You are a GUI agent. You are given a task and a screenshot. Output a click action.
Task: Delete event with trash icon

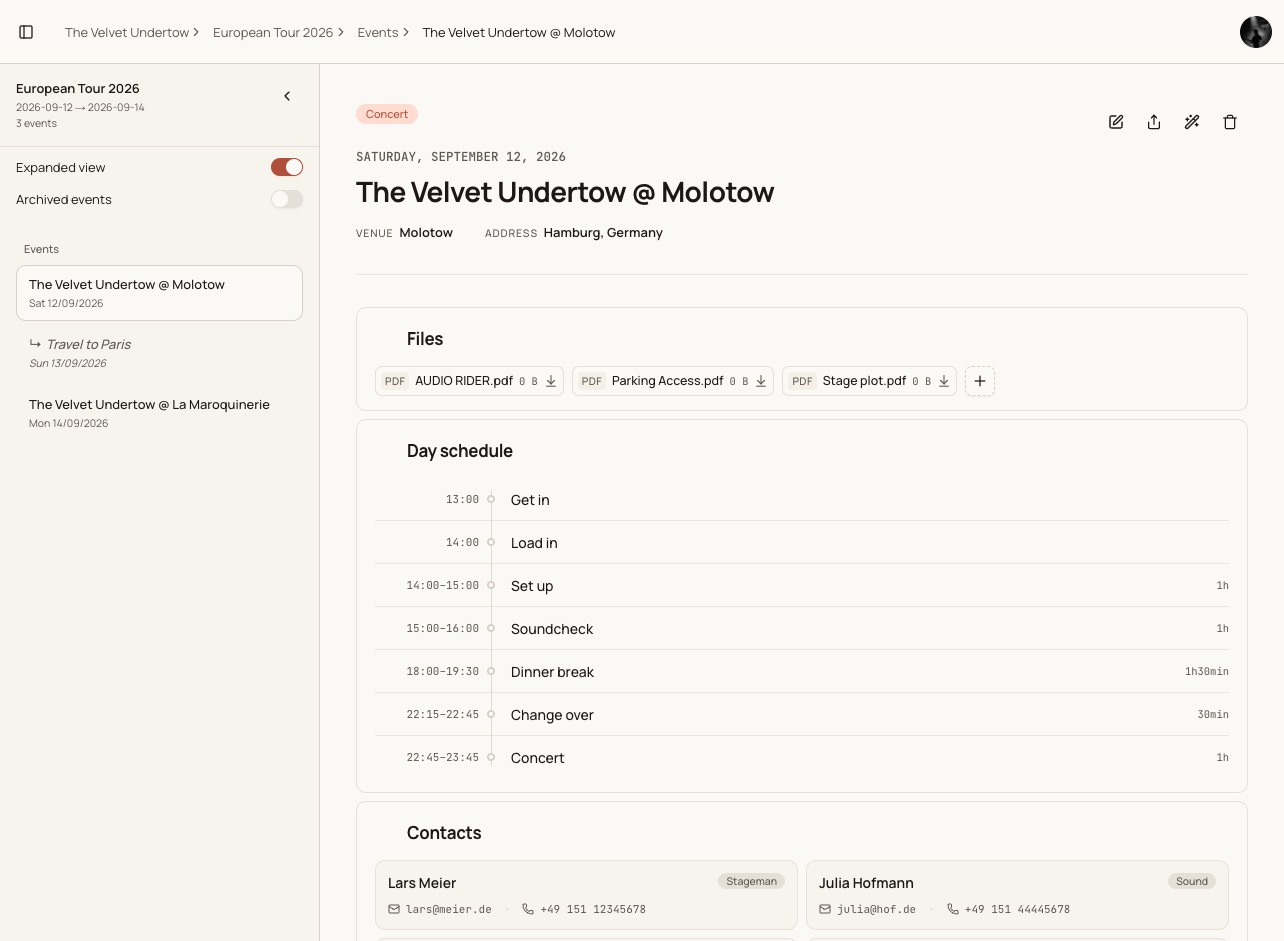(x=1230, y=122)
